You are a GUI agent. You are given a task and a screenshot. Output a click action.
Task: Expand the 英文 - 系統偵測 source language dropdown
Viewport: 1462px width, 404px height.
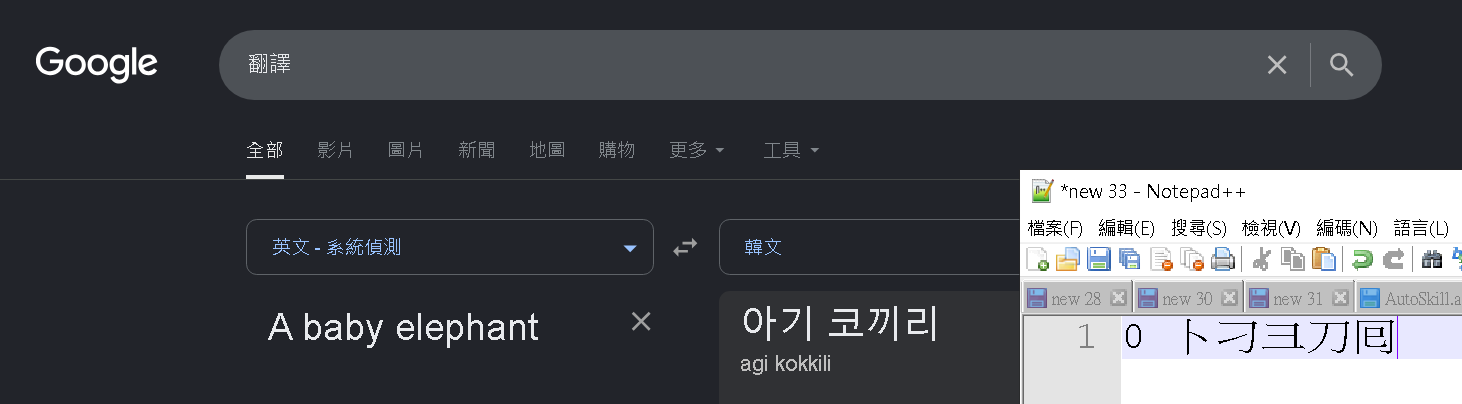coord(450,247)
